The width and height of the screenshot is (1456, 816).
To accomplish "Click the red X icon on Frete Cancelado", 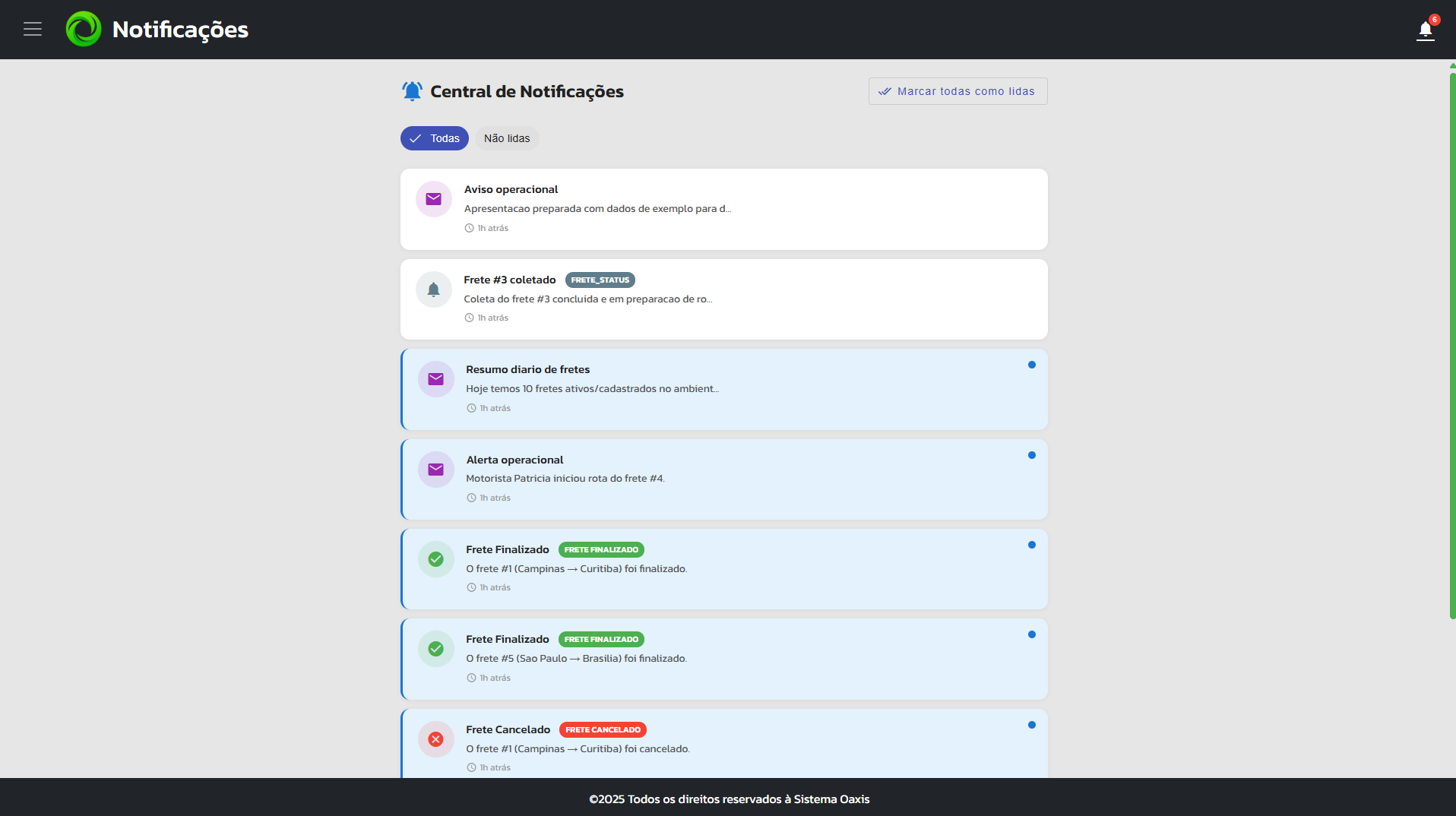I will tap(435, 739).
